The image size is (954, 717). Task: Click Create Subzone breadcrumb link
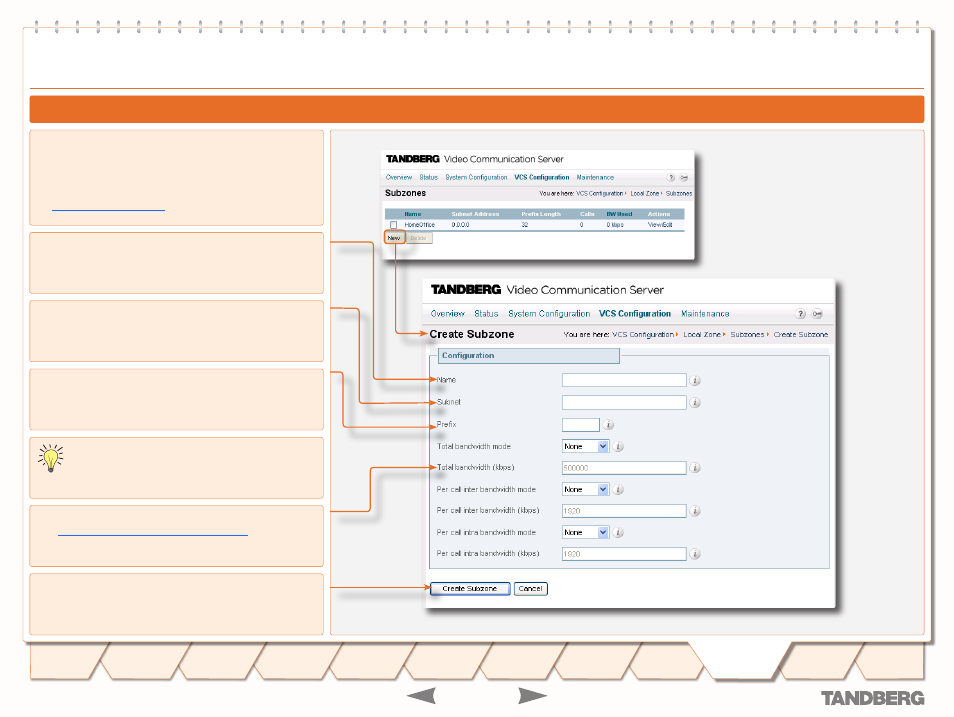(801, 335)
